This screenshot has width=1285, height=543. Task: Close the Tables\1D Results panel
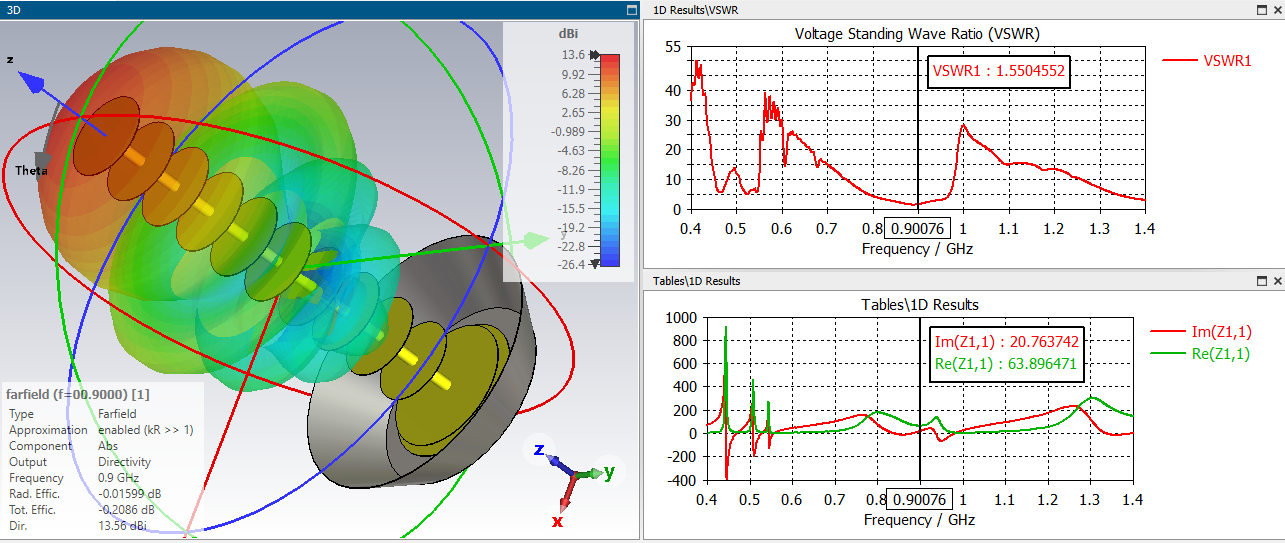pyautogui.click(x=1276, y=281)
